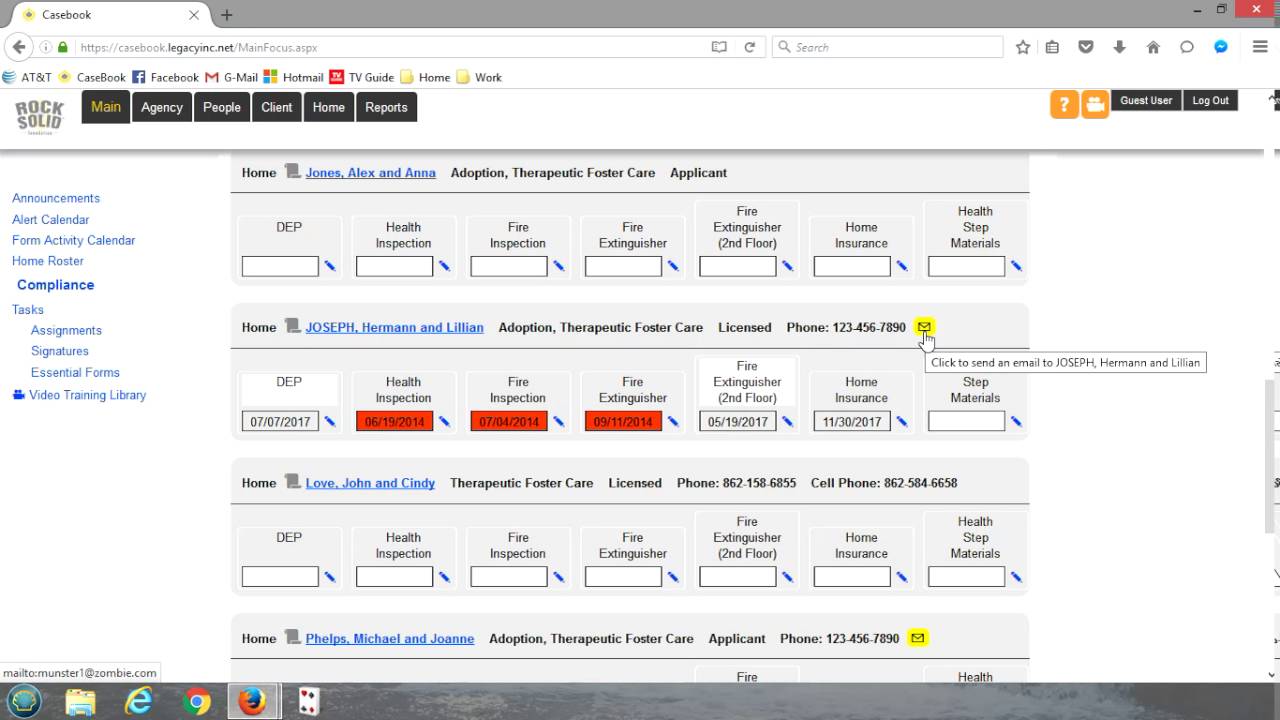This screenshot has height=720, width=1280.
Task: Edit Home Insurance 11/30/2017 pencil icon
Action: point(902,422)
